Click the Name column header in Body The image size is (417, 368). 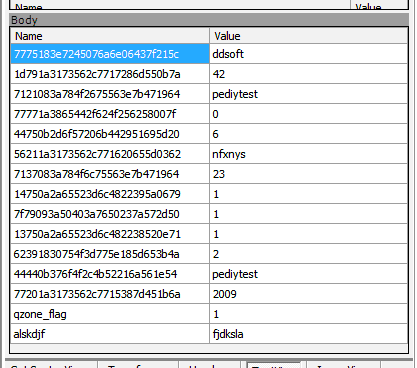pos(110,36)
